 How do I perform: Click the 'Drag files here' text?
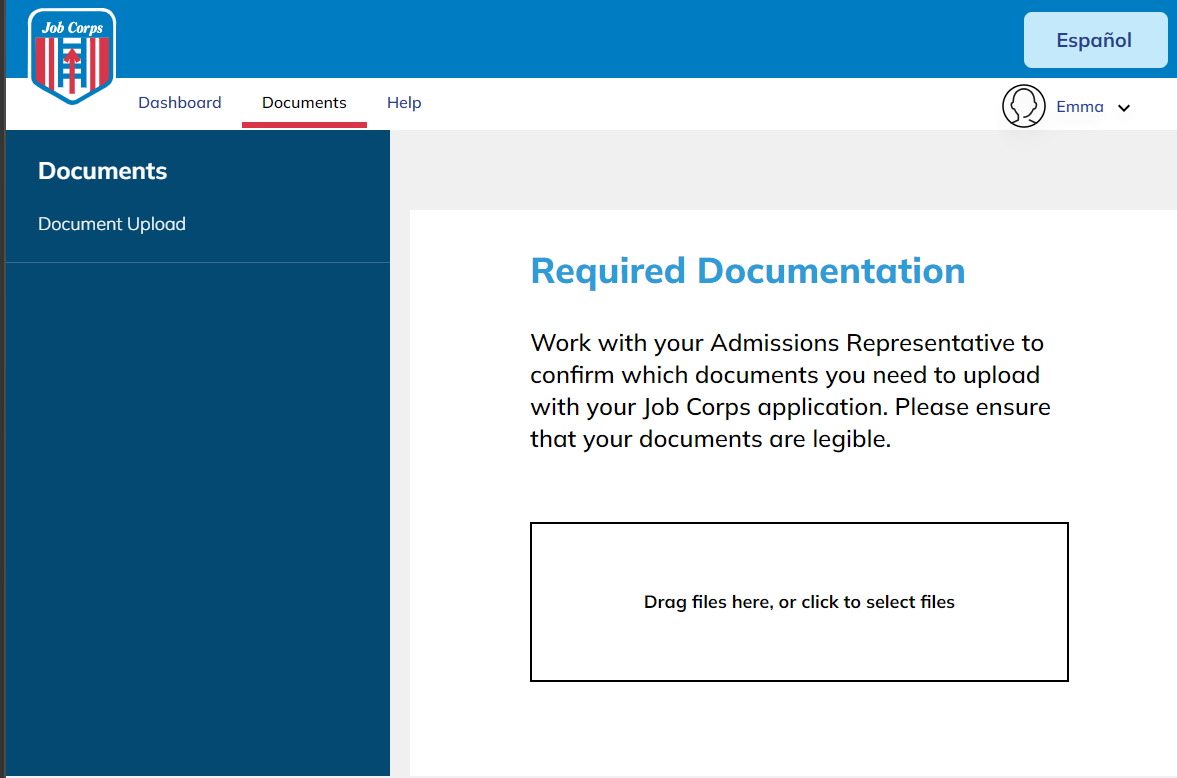798,602
